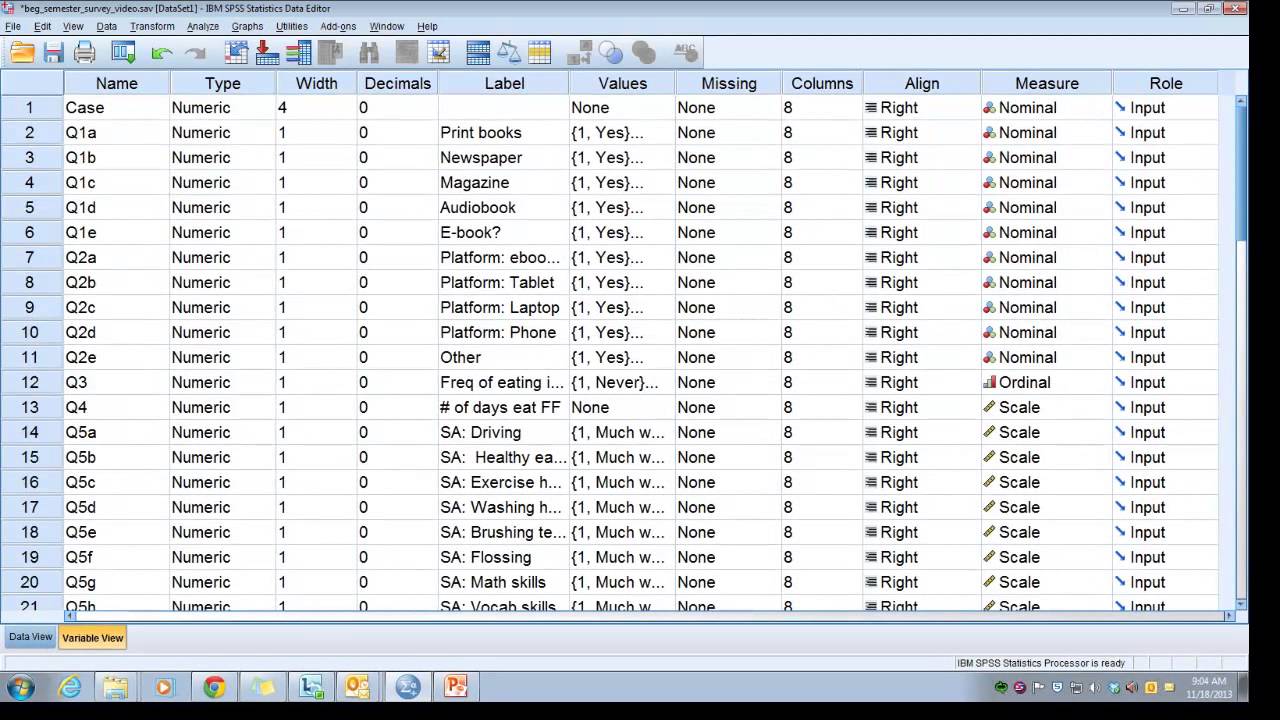
Task: Click the Spell check ABC icon
Action: coord(686,53)
